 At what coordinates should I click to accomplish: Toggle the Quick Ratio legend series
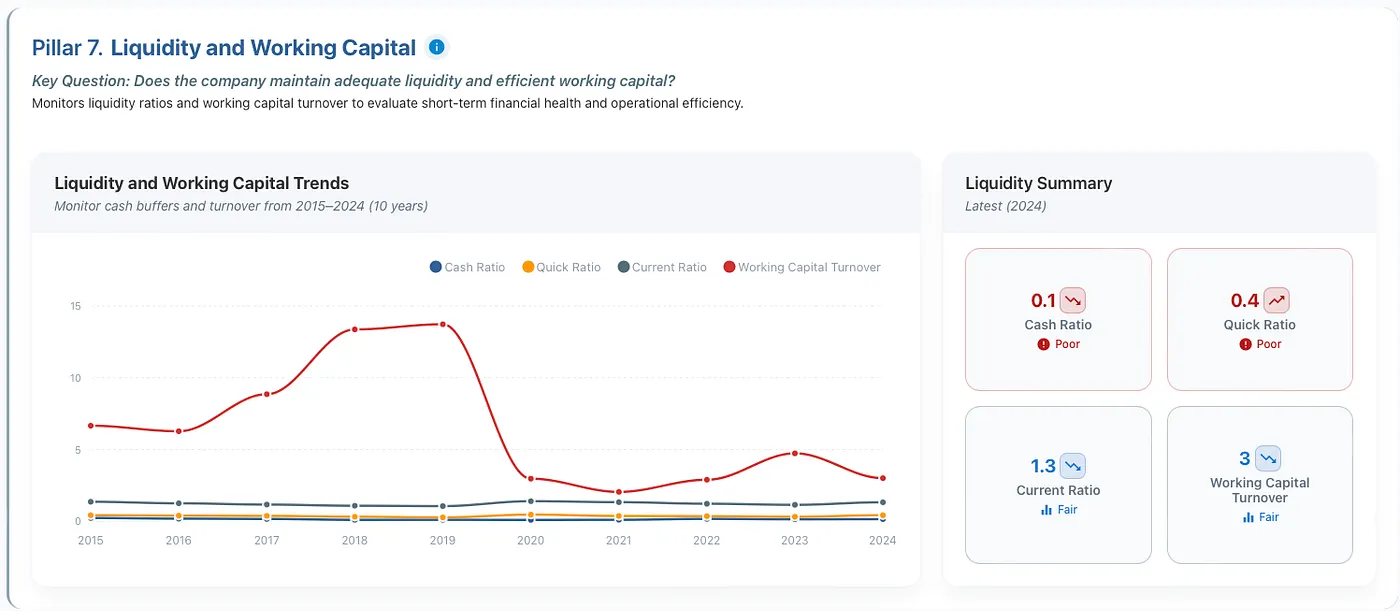click(561, 267)
